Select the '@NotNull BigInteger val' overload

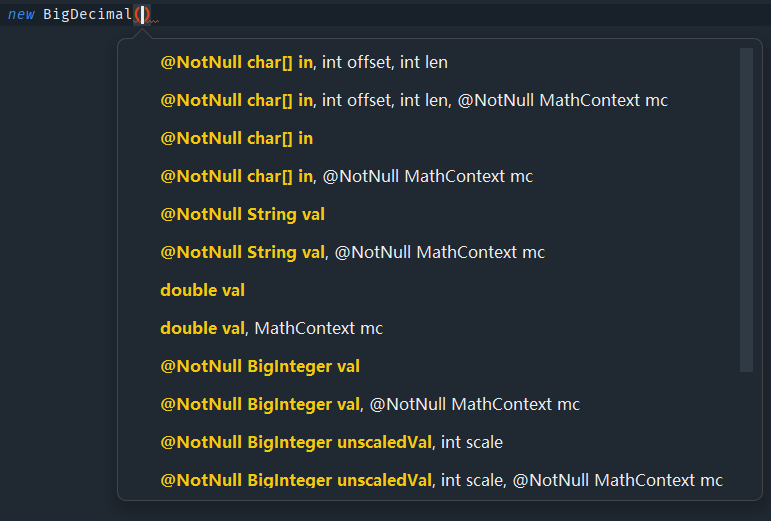[x=260, y=366]
